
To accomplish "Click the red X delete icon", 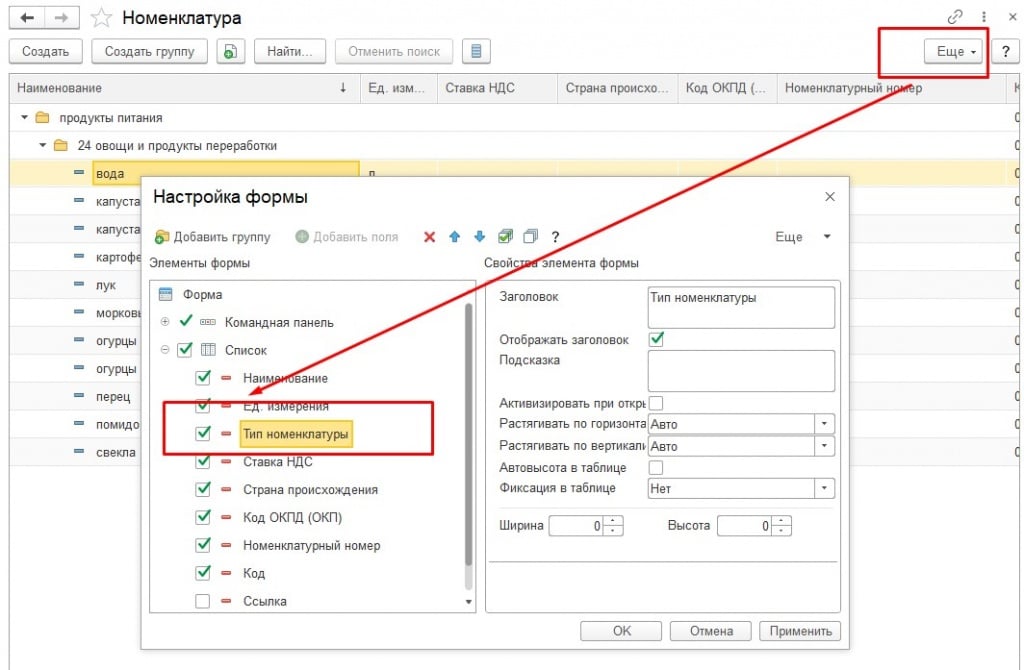I will (429, 237).
